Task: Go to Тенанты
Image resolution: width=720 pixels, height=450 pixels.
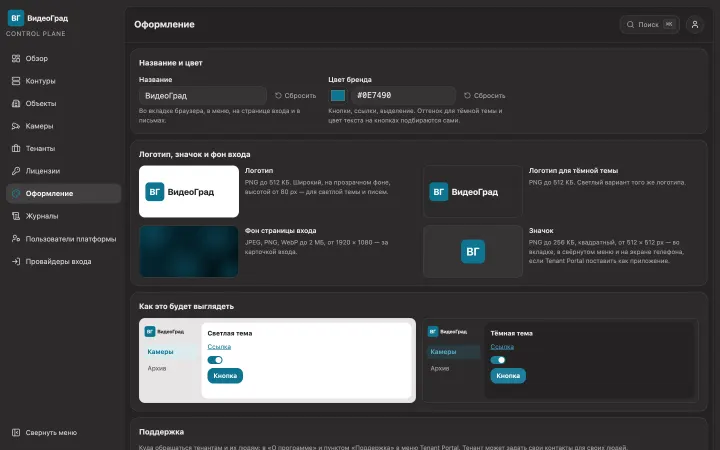Action: click(x=63, y=148)
